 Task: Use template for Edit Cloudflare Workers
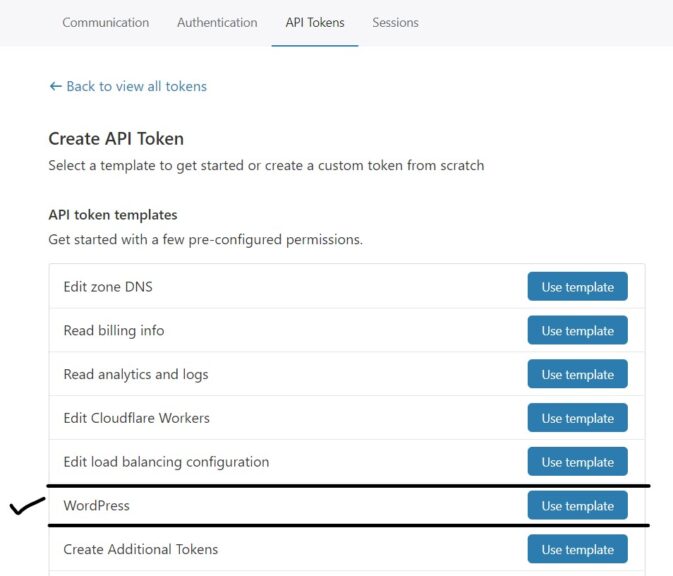click(577, 418)
